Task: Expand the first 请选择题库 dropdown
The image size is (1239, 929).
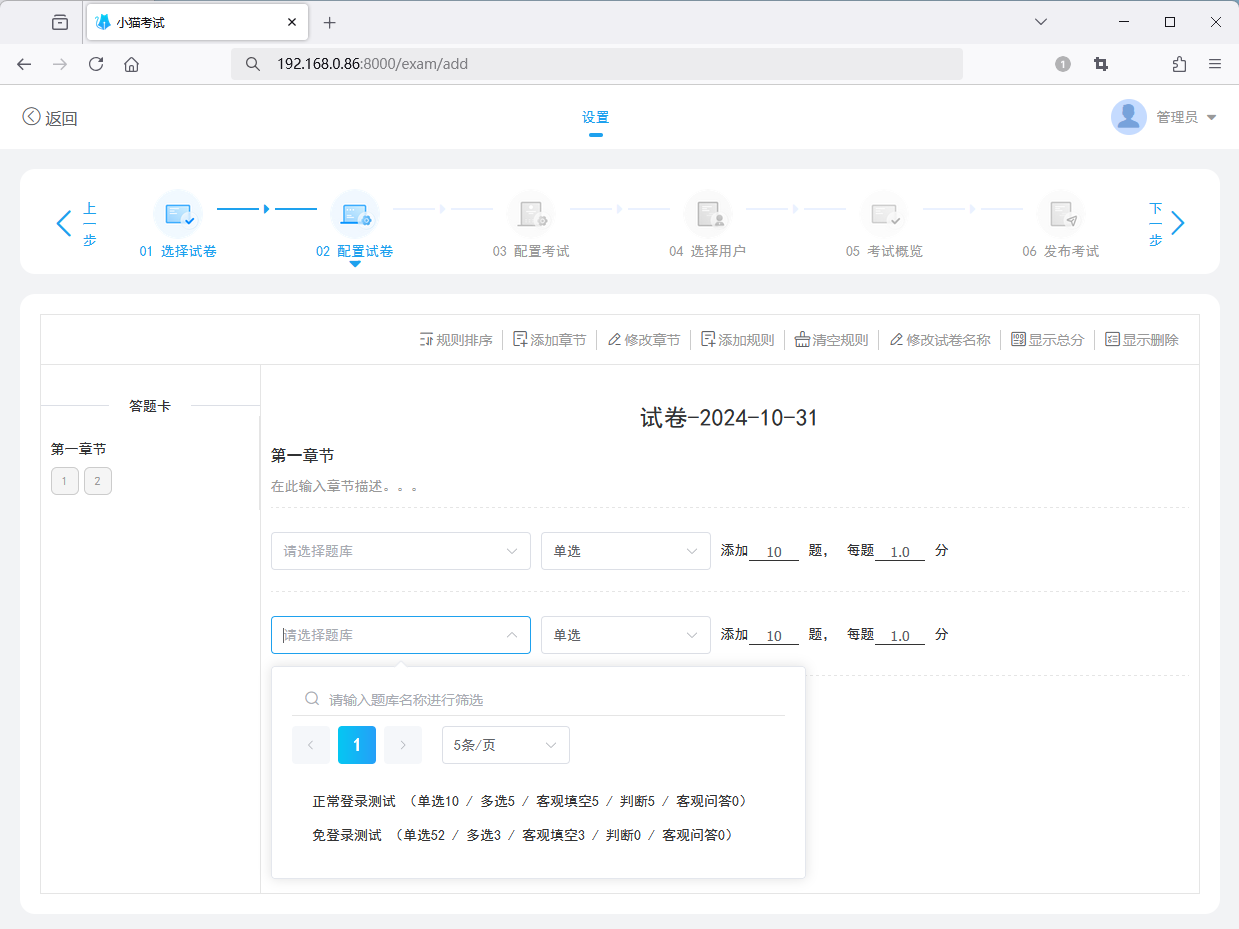Action: click(400, 551)
